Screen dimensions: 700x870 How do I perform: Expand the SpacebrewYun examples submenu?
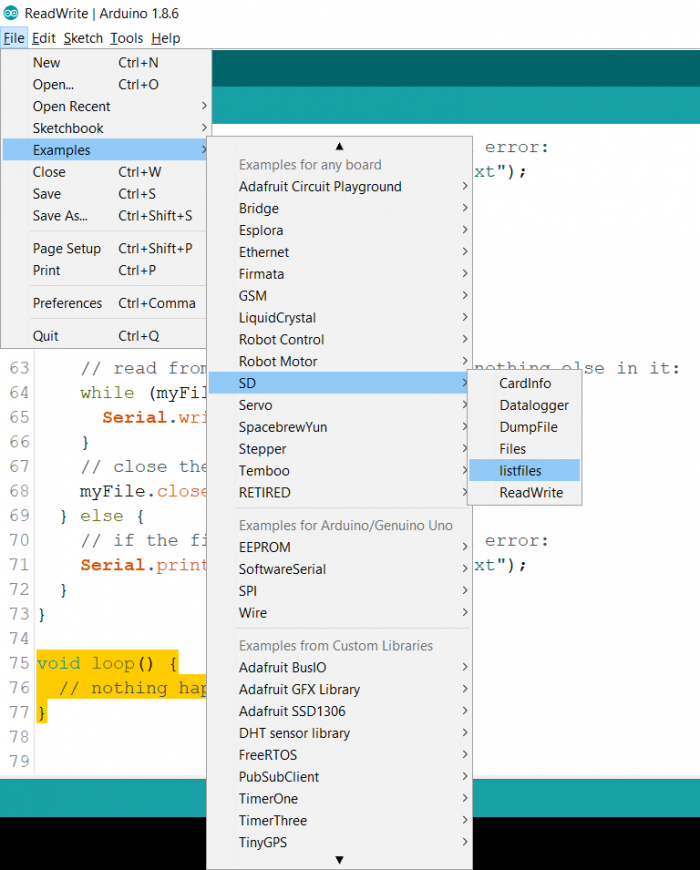pyautogui.click(x=339, y=427)
